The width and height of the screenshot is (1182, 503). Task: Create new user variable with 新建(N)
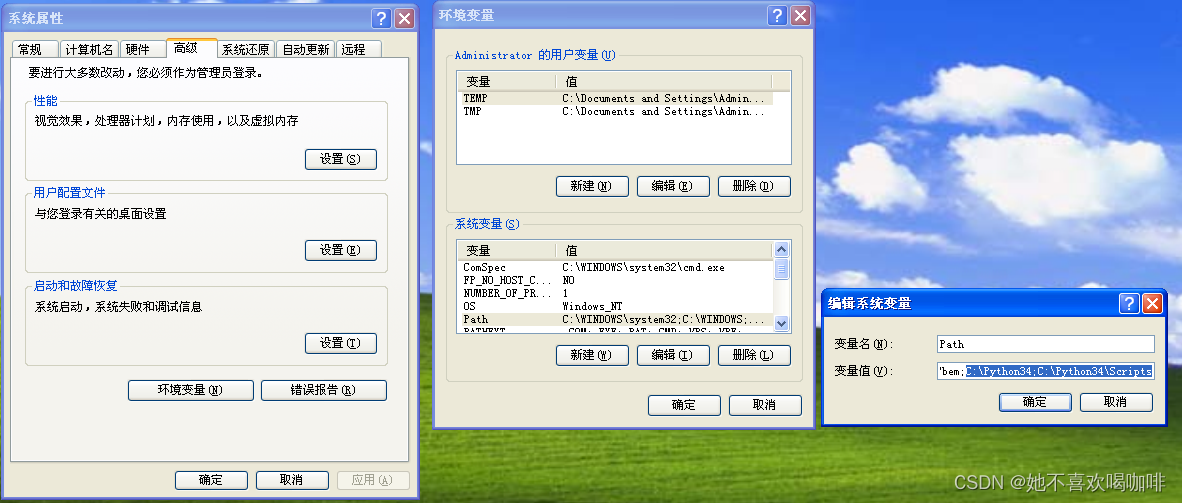(592, 186)
